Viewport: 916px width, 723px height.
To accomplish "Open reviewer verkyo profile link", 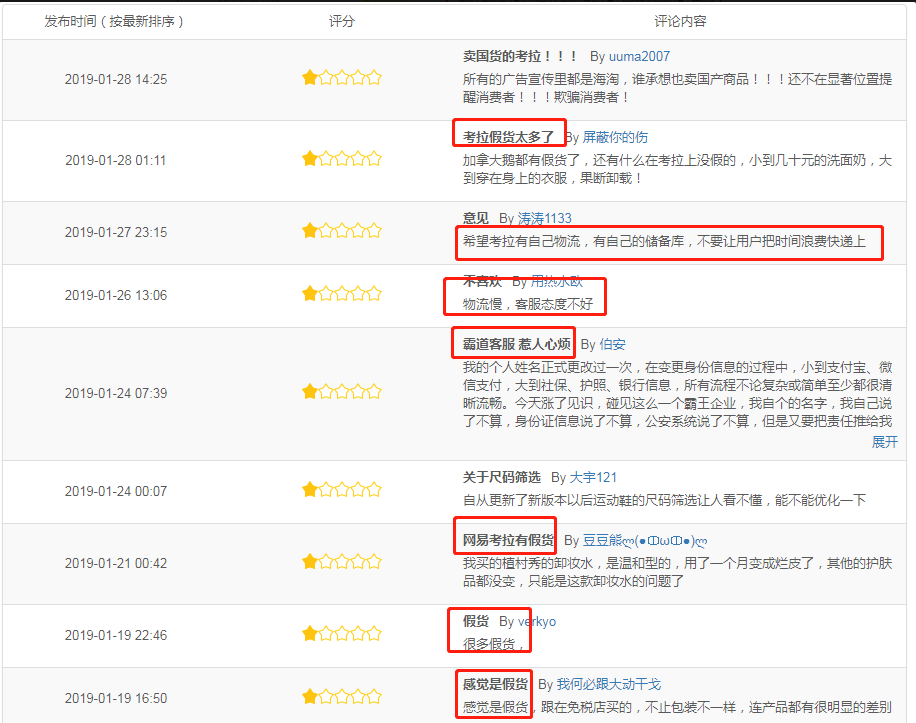I will tap(537, 621).
